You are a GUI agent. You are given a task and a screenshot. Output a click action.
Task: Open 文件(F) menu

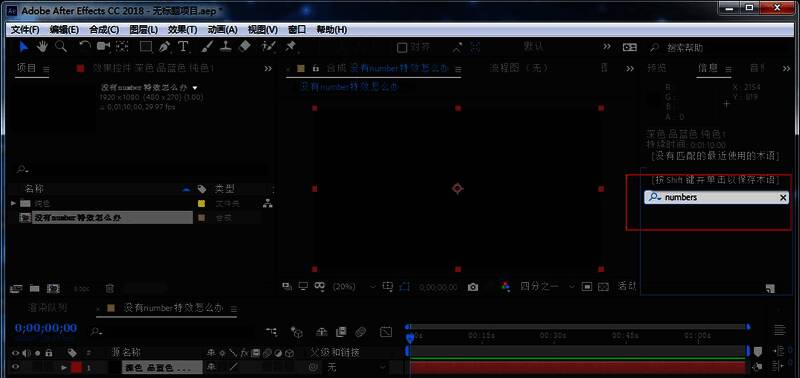[25, 30]
